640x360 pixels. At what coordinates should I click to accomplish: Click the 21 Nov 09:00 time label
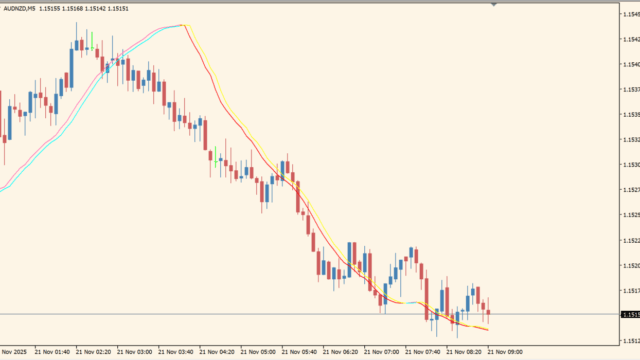pos(505,352)
